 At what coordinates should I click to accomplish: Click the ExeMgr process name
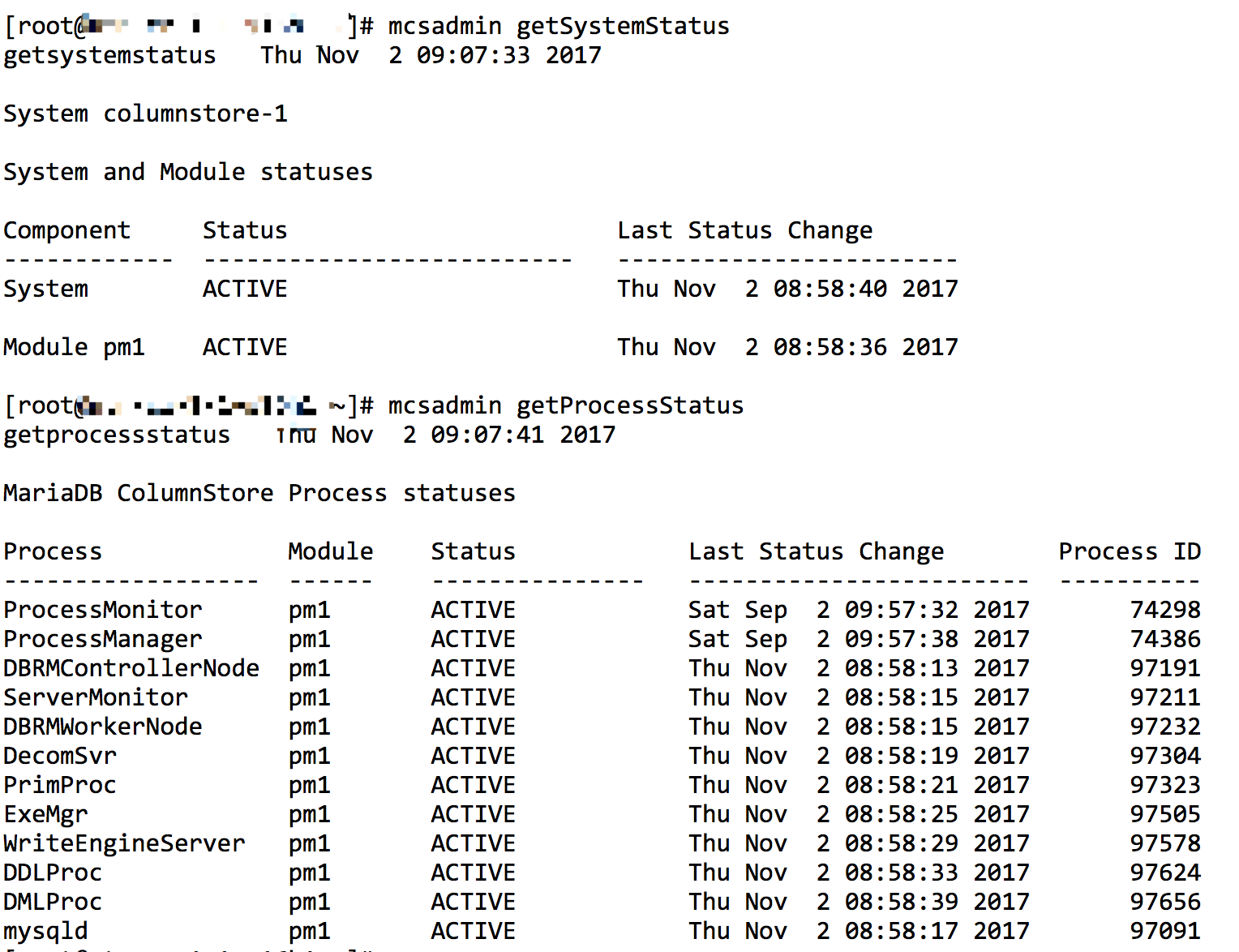pyautogui.click(x=45, y=814)
